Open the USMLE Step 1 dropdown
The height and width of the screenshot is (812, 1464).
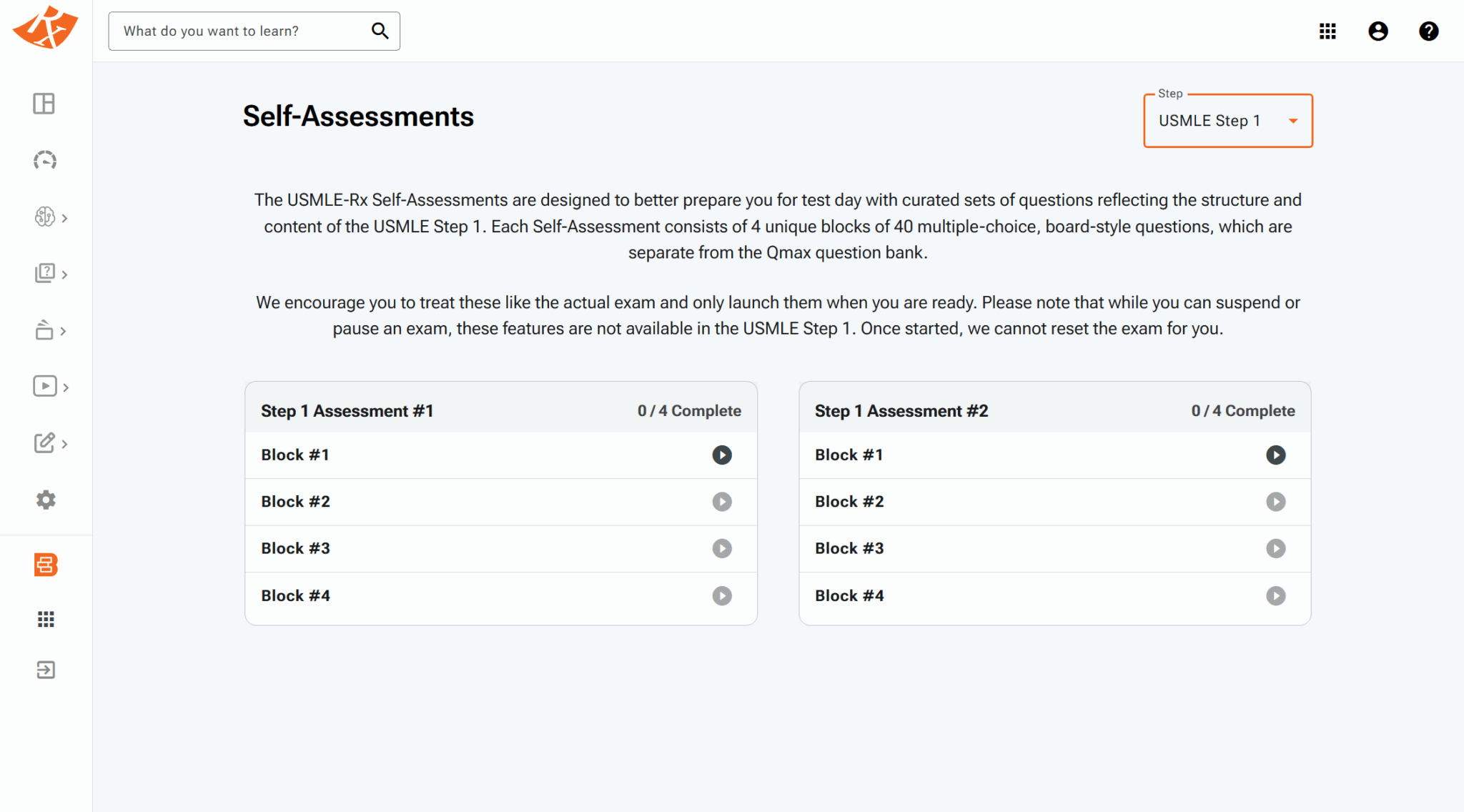[x=1227, y=121]
